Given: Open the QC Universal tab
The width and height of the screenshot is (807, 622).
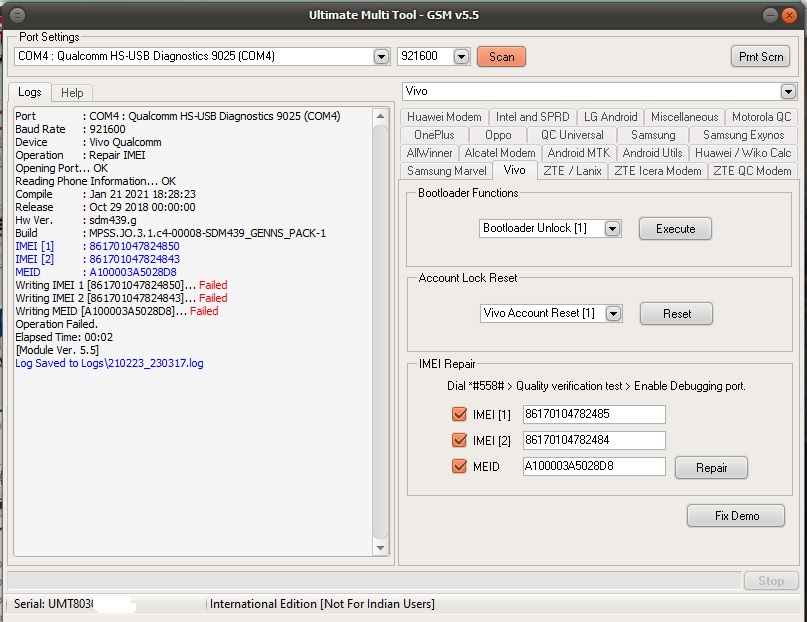Looking at the screenshot, I should point(572,135).
